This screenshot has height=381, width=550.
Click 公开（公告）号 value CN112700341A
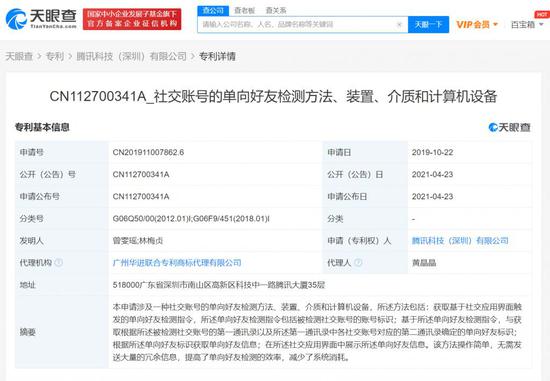tap(141, 174)
